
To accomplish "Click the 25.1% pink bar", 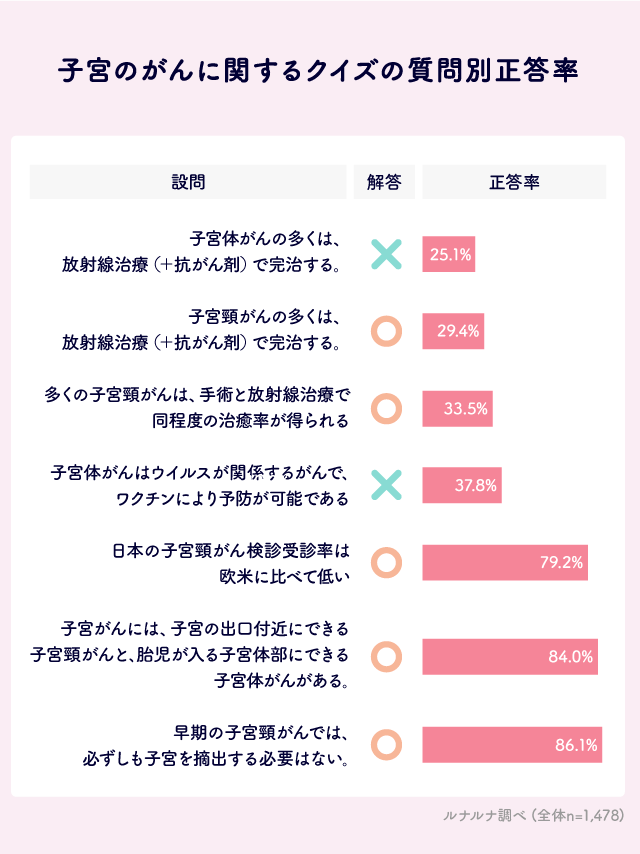I will click(x=449, y=255).
